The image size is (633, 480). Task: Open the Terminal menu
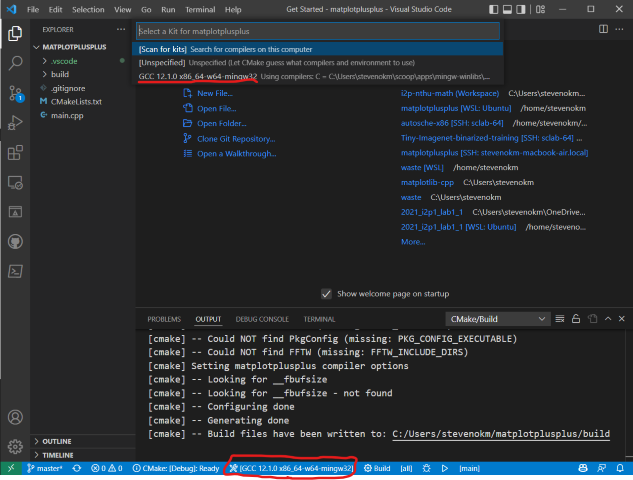tap(200, 9)
